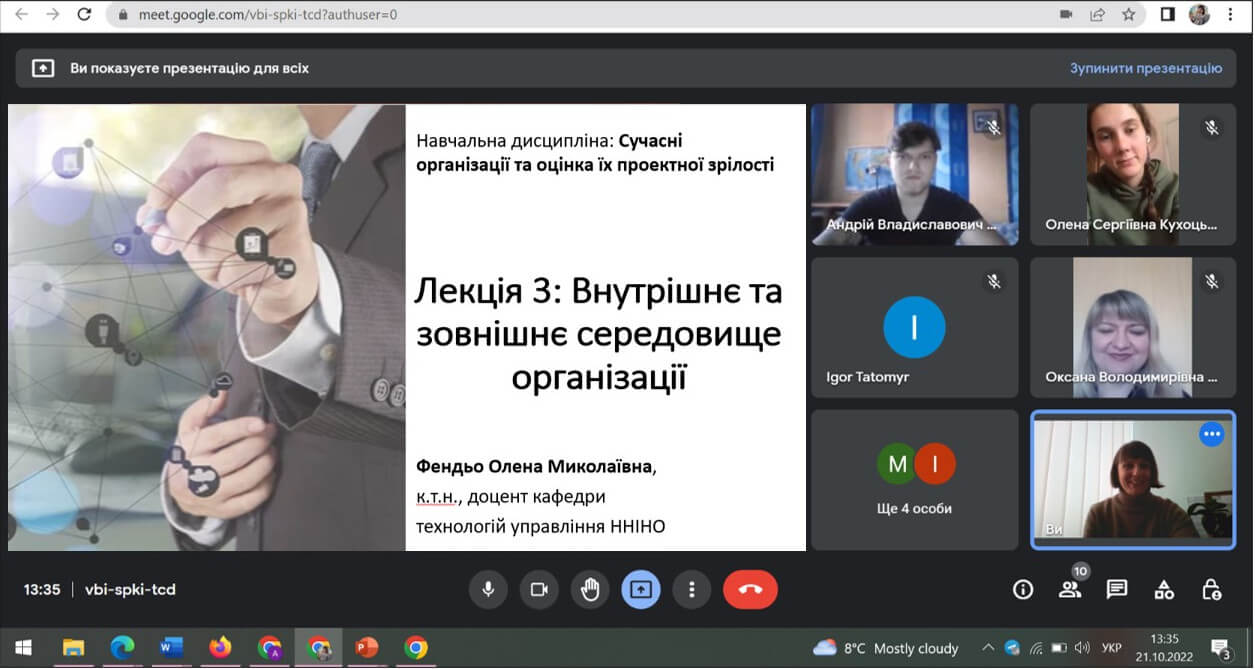Open host controls lock icon

coord(1211,590)
